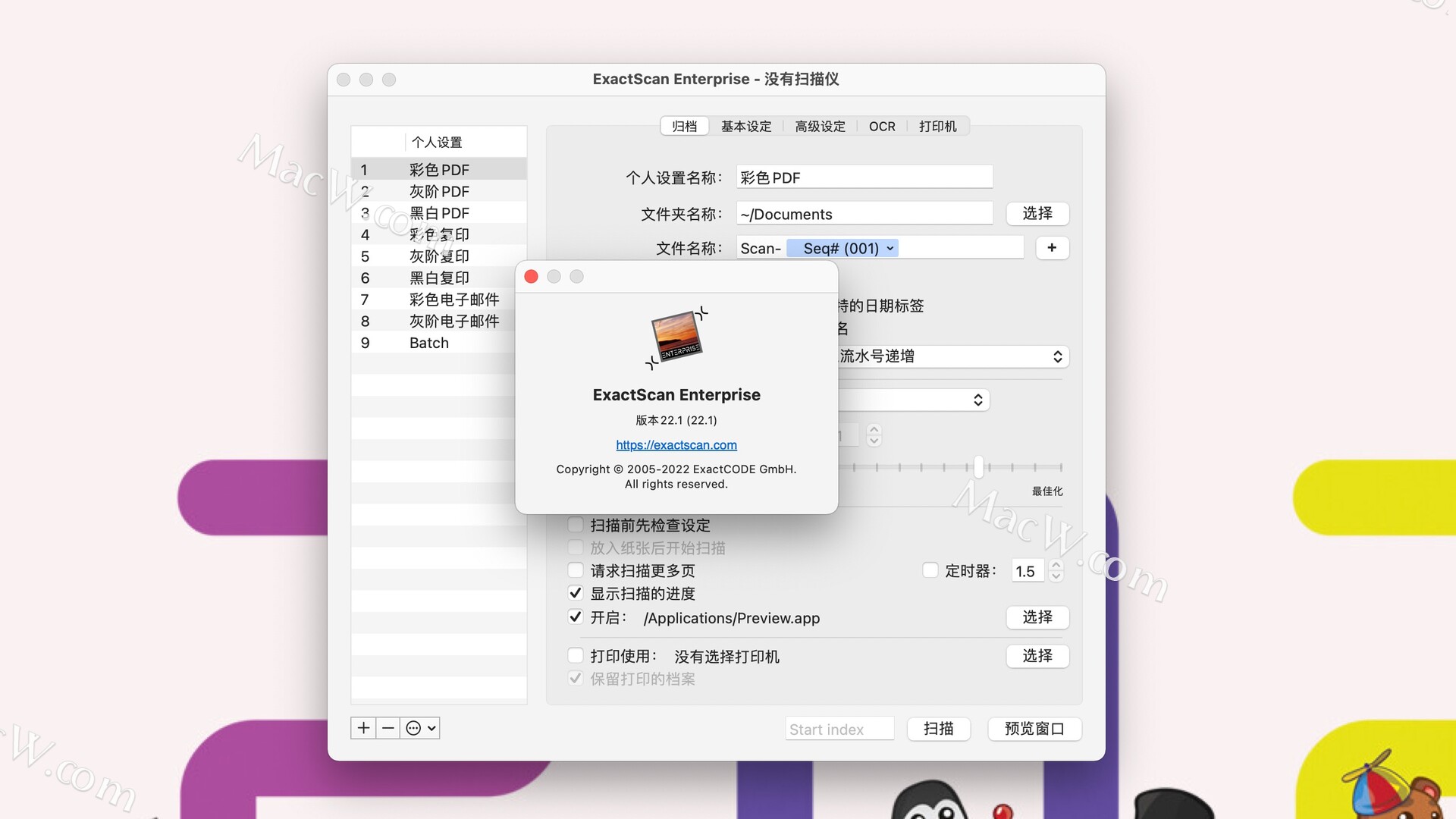
Task: Choose printer with 选择 button
Action: pyautogui.click(x=1037, y=656)
